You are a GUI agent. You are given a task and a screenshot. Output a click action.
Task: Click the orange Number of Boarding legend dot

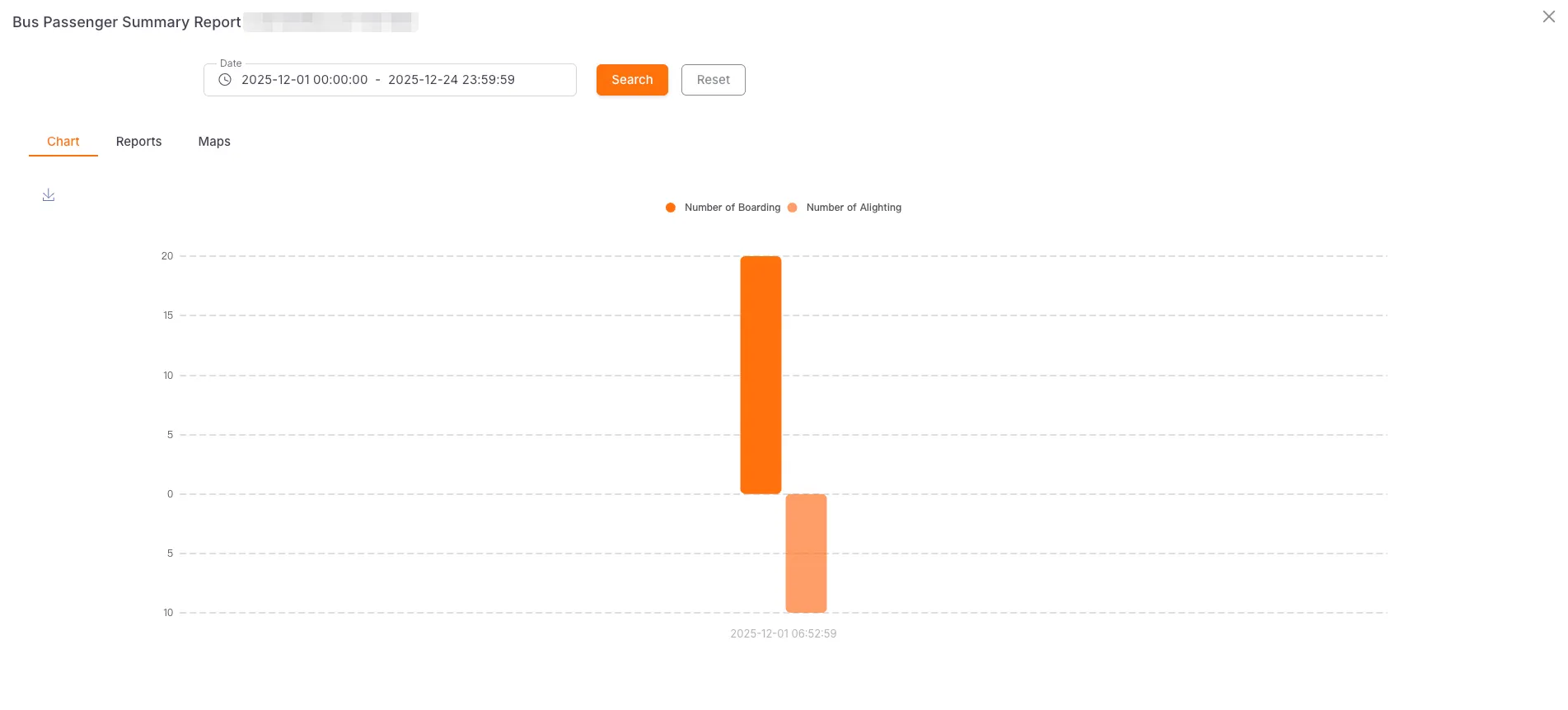(670, 208)
